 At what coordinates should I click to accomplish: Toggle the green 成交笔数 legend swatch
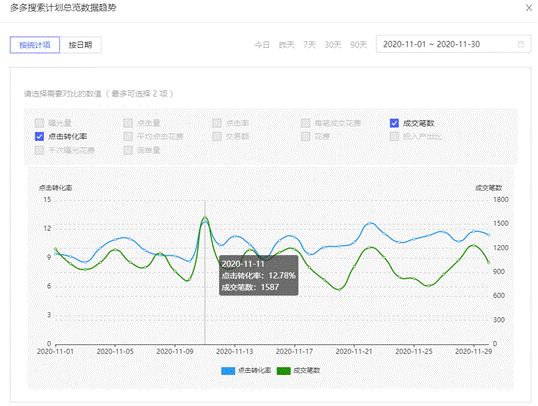(284, 371)
